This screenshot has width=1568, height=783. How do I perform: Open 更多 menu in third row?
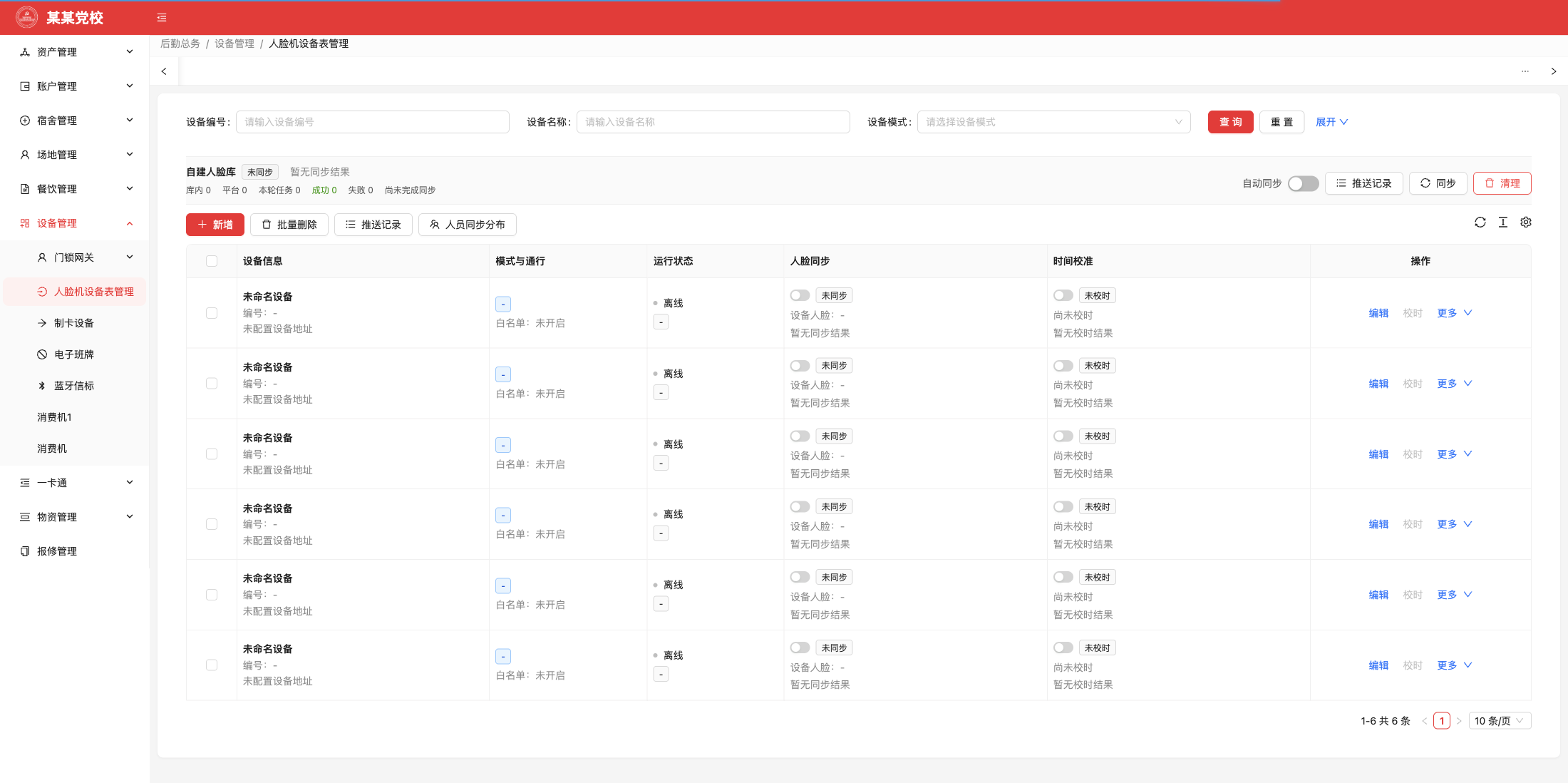point(1455,454)
